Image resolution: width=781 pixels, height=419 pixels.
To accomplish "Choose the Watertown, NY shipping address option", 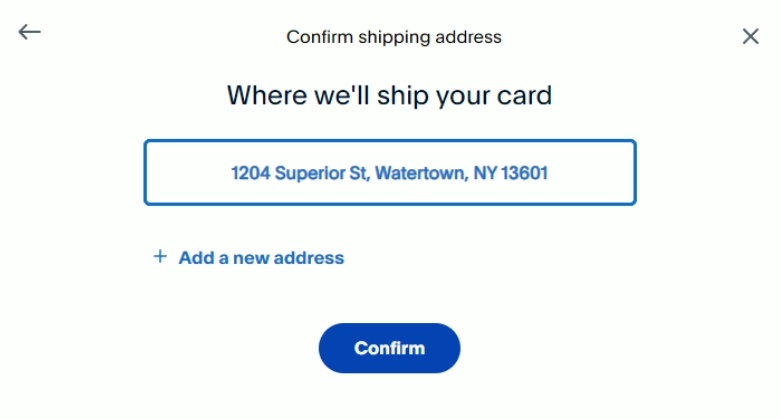I will coord(389,173).
